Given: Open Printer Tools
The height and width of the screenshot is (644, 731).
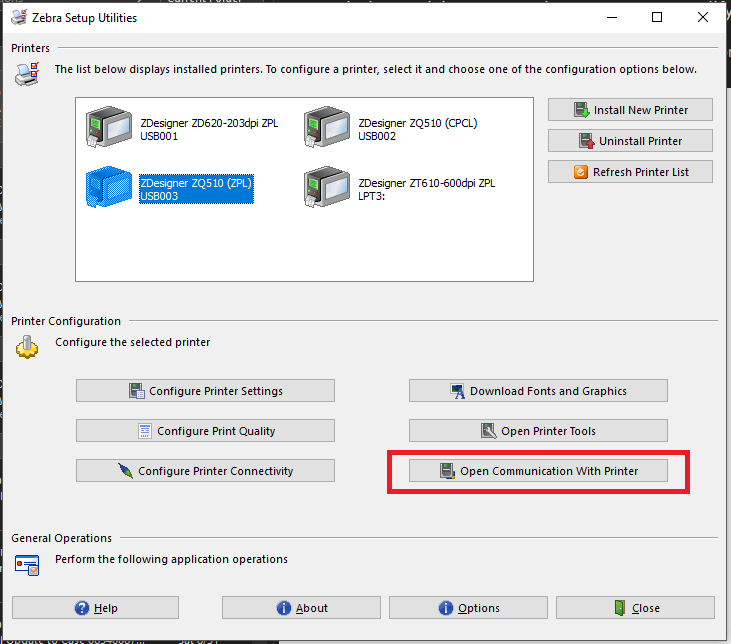Looking at the screenshot, I should click(x=538, y=431).
